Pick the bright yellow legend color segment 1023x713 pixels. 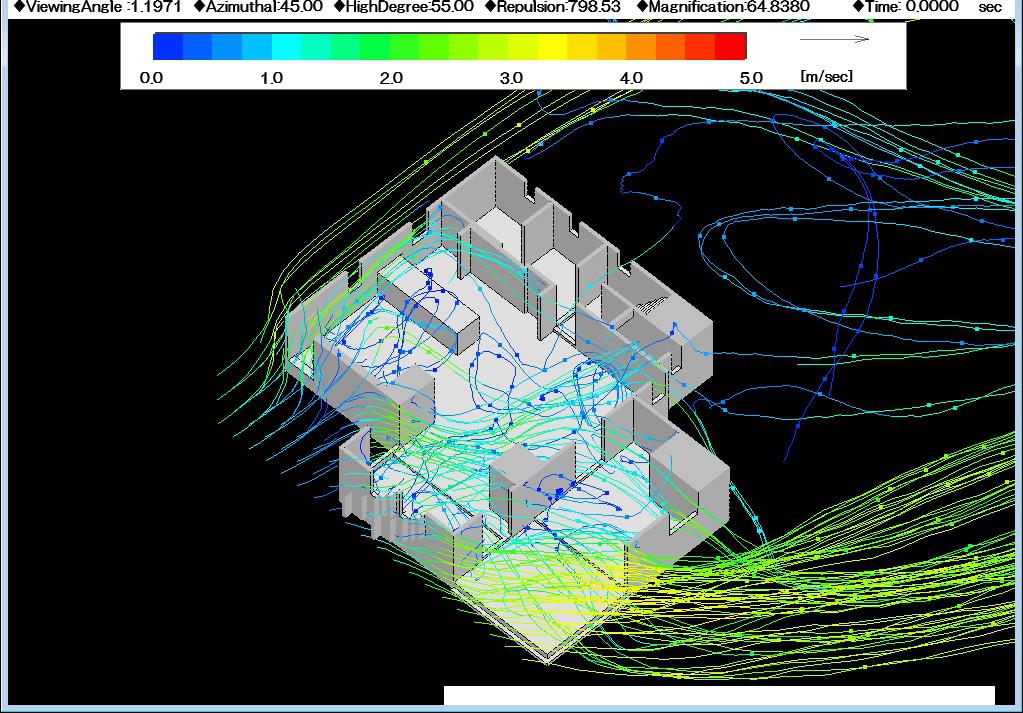[x=553, y=46]
